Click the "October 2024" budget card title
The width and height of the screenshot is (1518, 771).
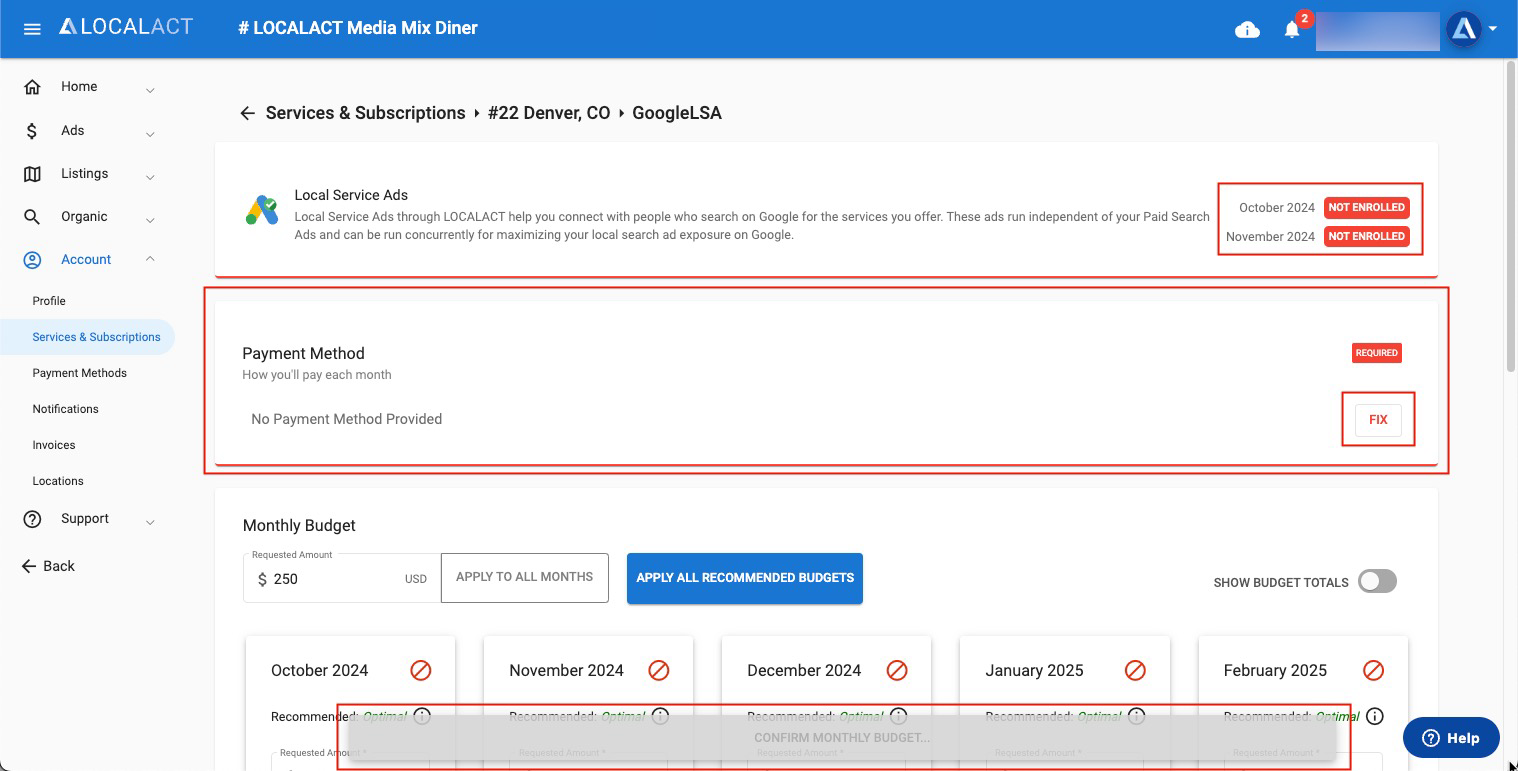[320, 670]
